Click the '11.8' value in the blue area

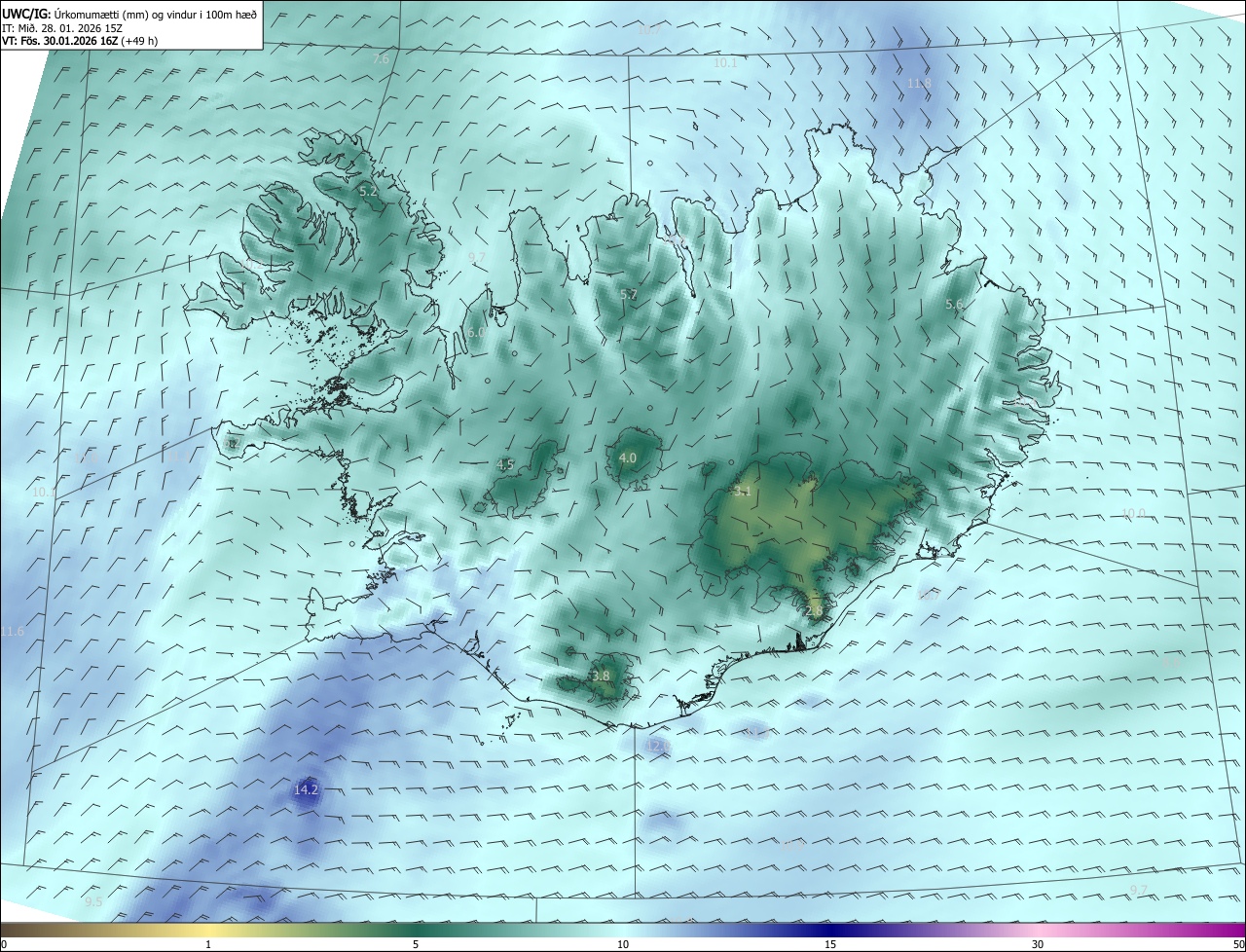[919, 84]
